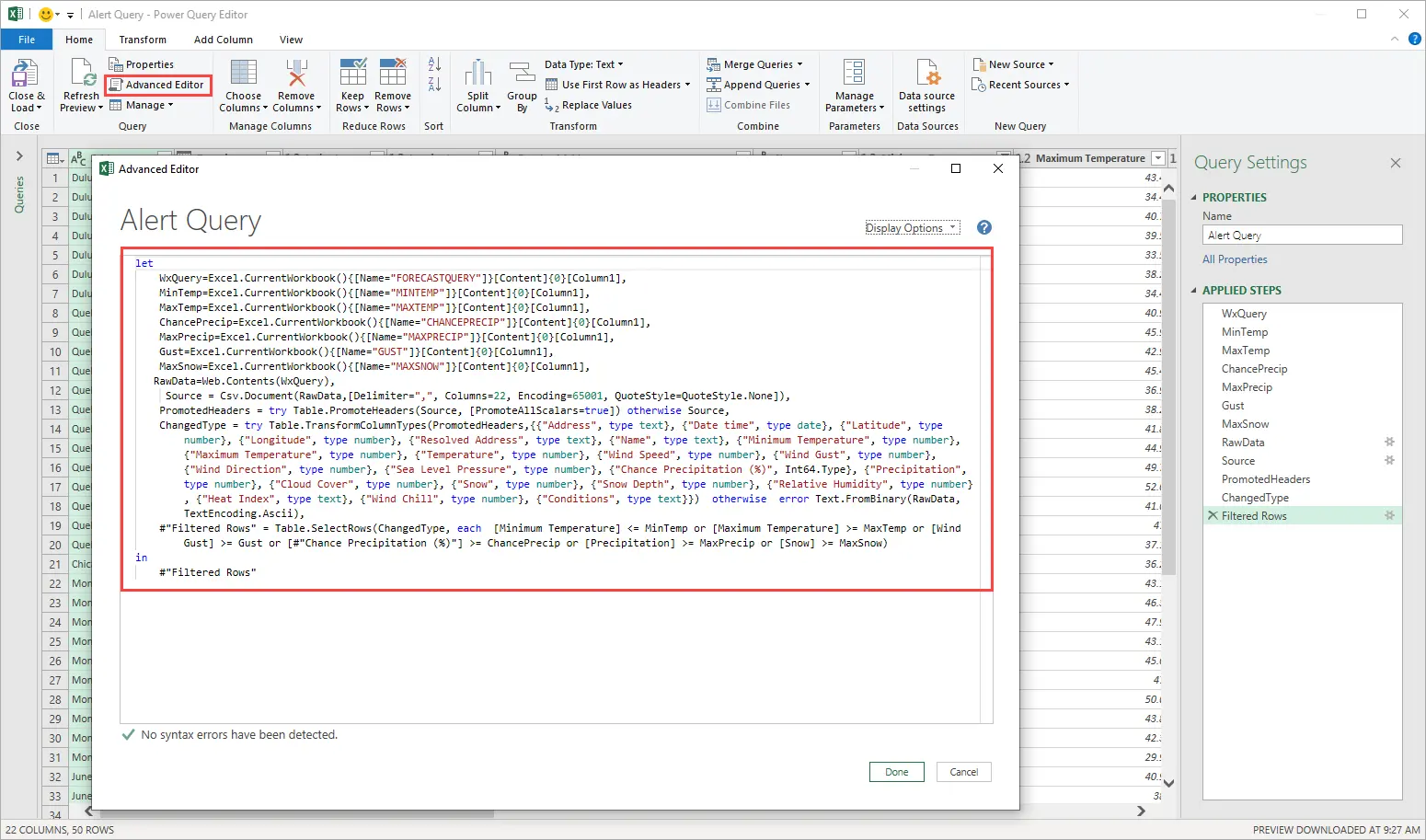Open All Properties link
This screenshot has width=1426, height=840.
1235,259
